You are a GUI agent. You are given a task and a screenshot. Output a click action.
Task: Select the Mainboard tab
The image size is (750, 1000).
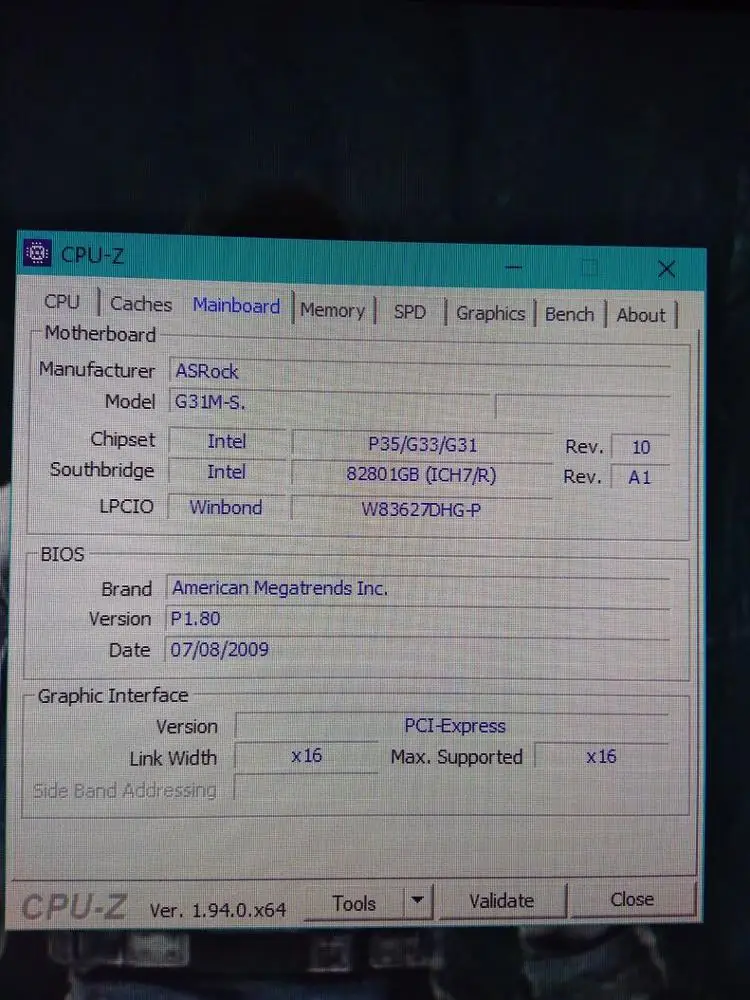tap(236, 306)
